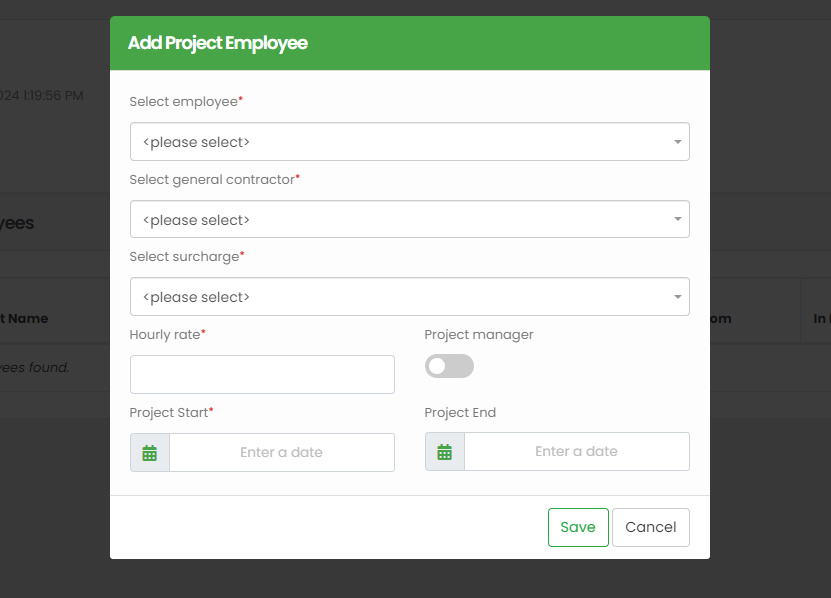Save the new project employee

[578, 527]
